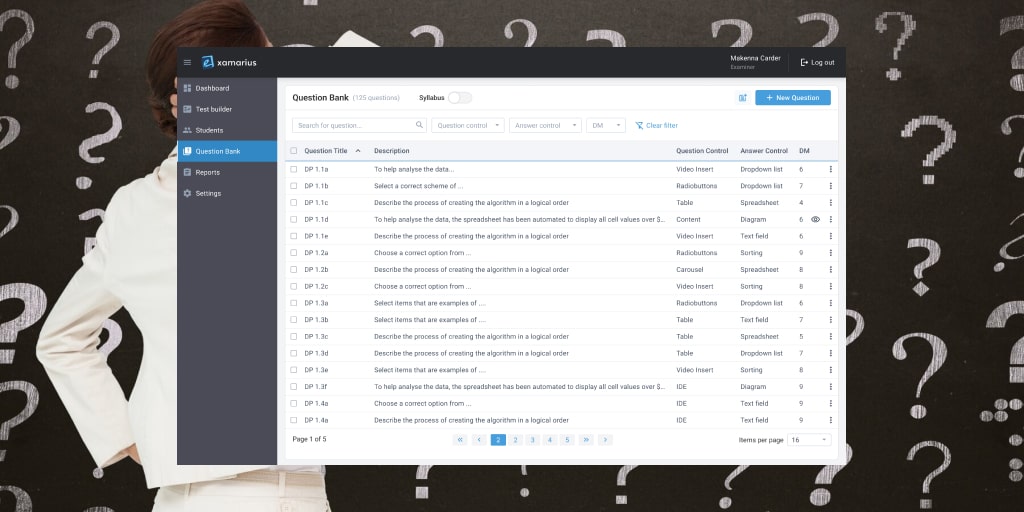Select Question Bank in the sidebar
Image resolution: width=1024 pixels, height=512 pixels.
217,151
